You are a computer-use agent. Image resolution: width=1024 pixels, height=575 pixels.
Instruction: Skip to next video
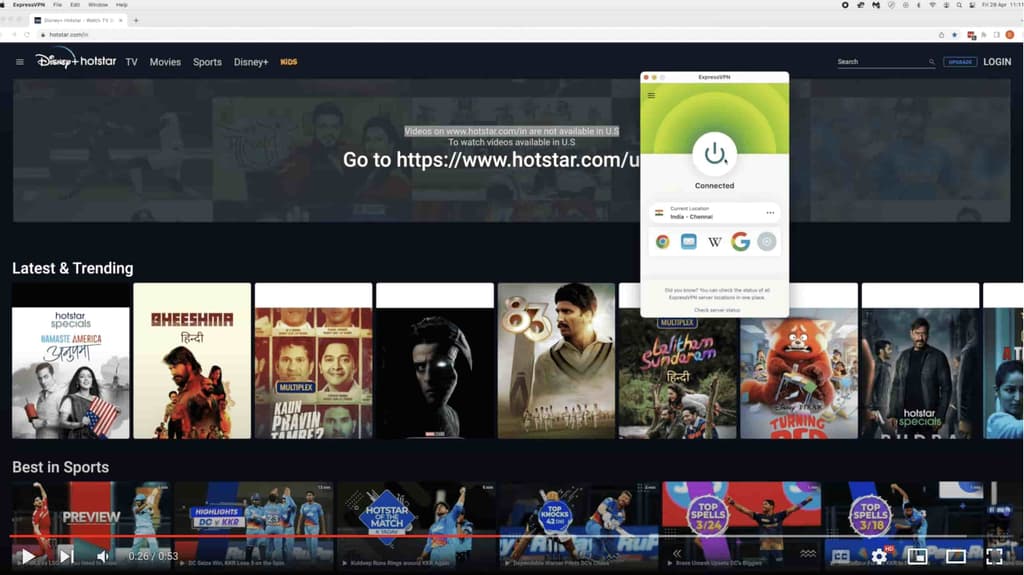66,556
